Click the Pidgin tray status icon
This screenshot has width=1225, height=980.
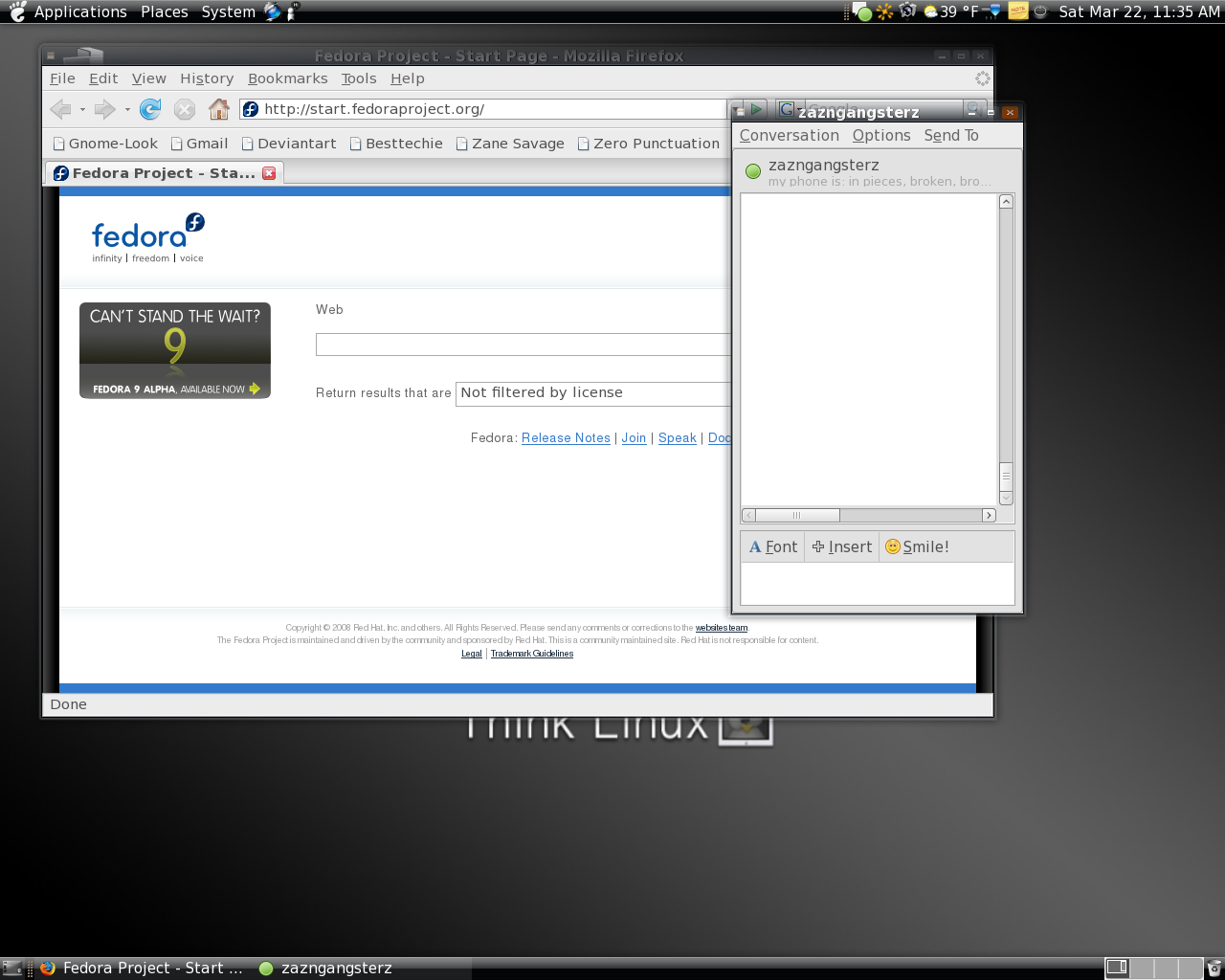[x=862, y=11]
